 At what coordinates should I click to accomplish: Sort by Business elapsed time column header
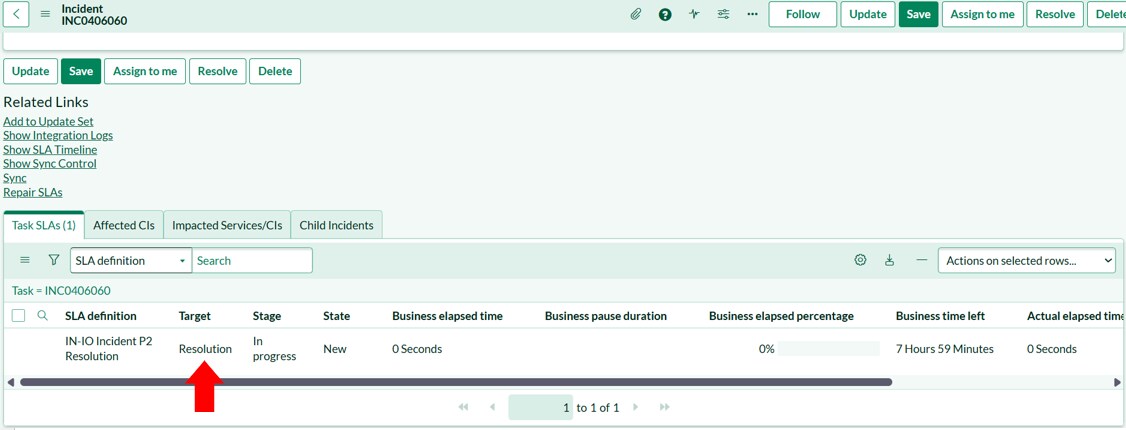click(447, 316)
